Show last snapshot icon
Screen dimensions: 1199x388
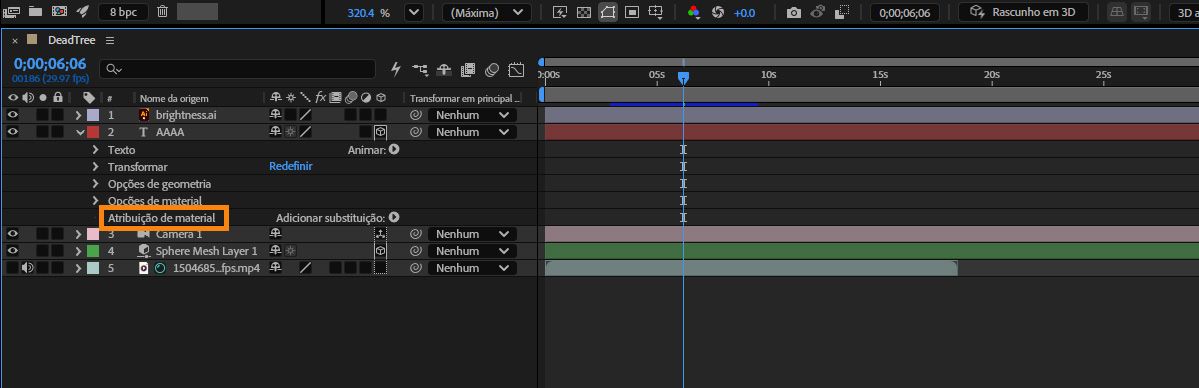pyautogui.click(x=817, y=12)
